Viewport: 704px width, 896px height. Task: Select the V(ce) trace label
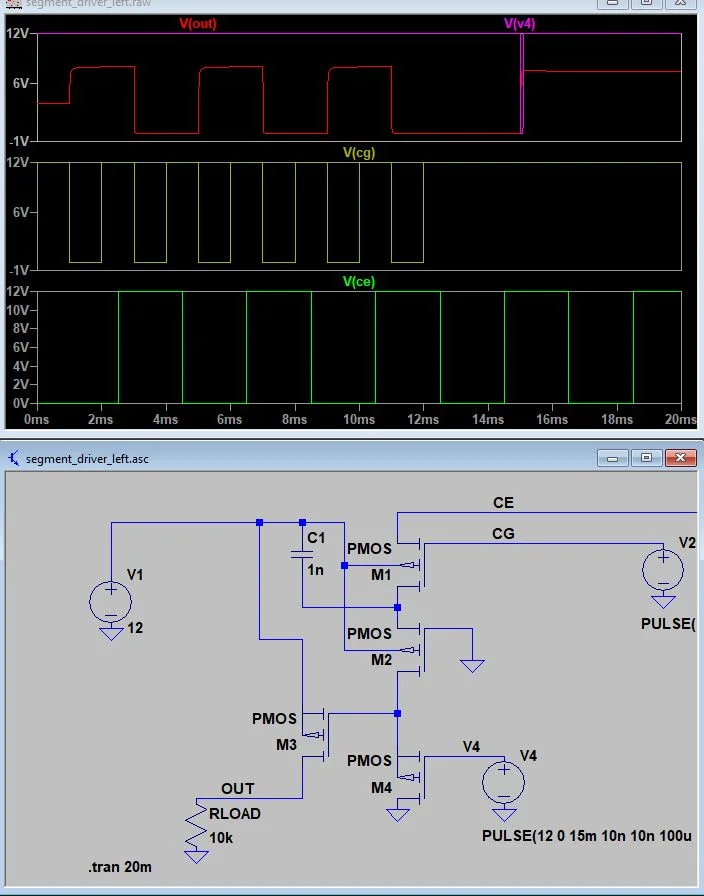(x=359, y=281)
